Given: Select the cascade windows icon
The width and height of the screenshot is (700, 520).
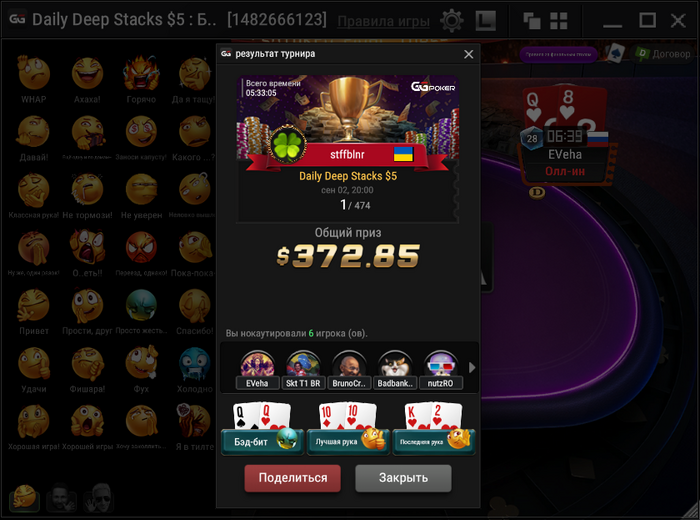Looking at the screenshot, I should pos(532,21).
